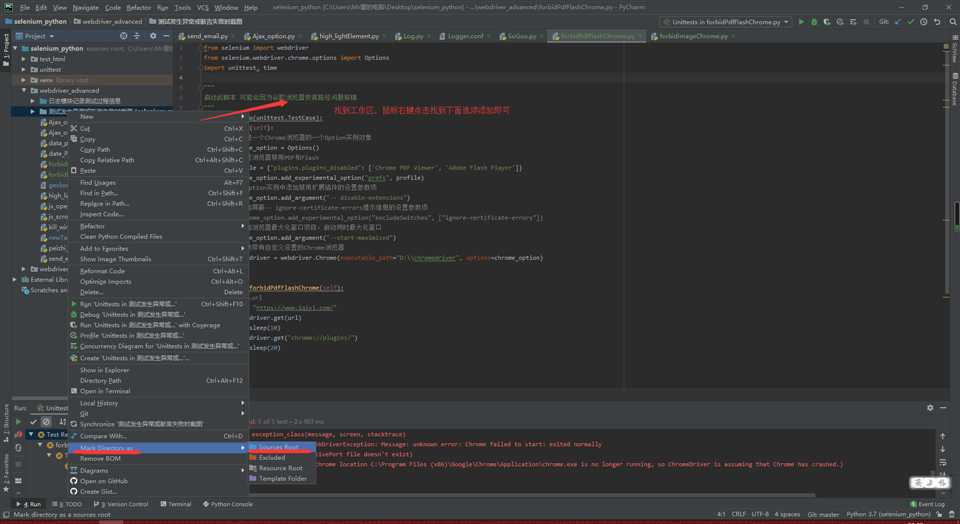Rerun tests with green Run panel arrow

pos(18,422)
